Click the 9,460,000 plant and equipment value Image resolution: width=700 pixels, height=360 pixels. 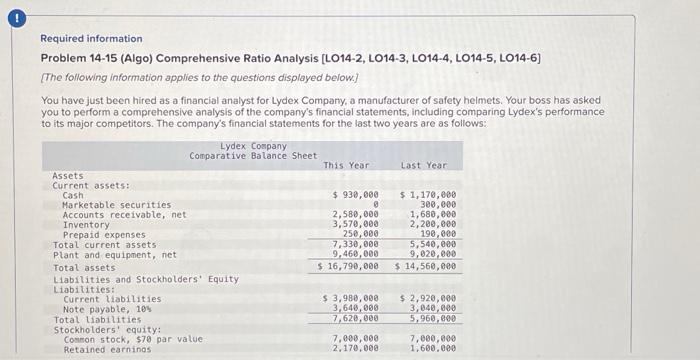(356, 254)
